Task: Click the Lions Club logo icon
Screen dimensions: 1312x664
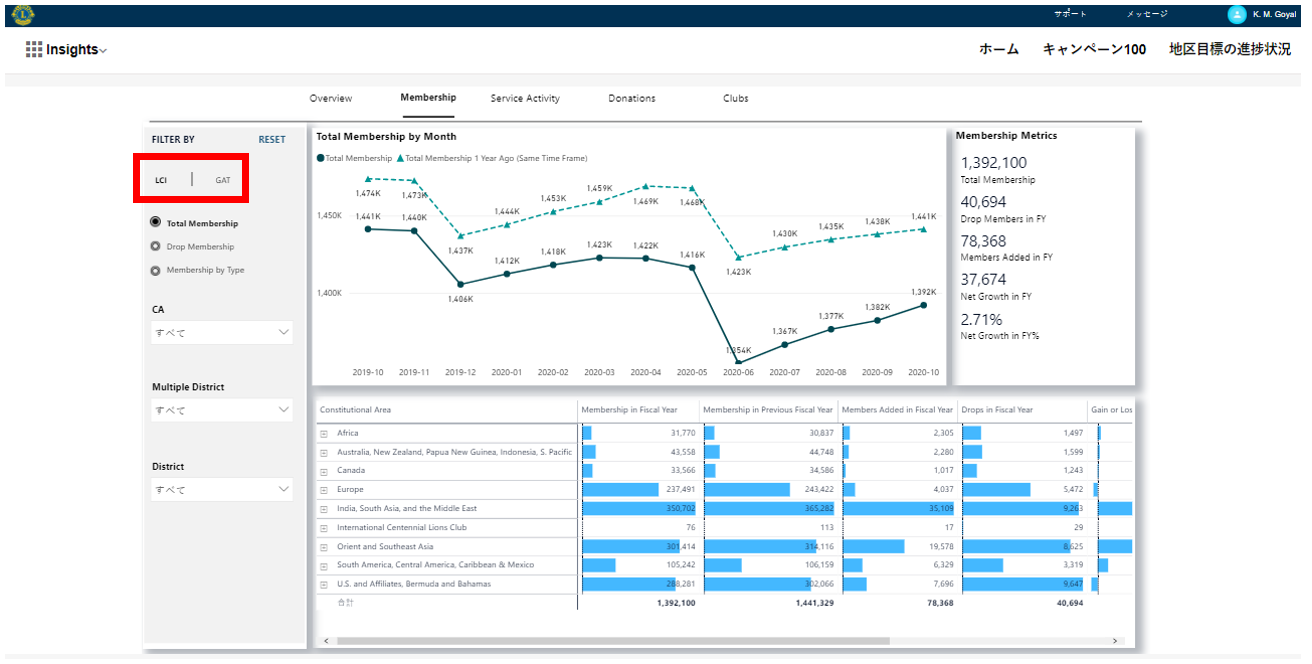Action: pos(22,14)
